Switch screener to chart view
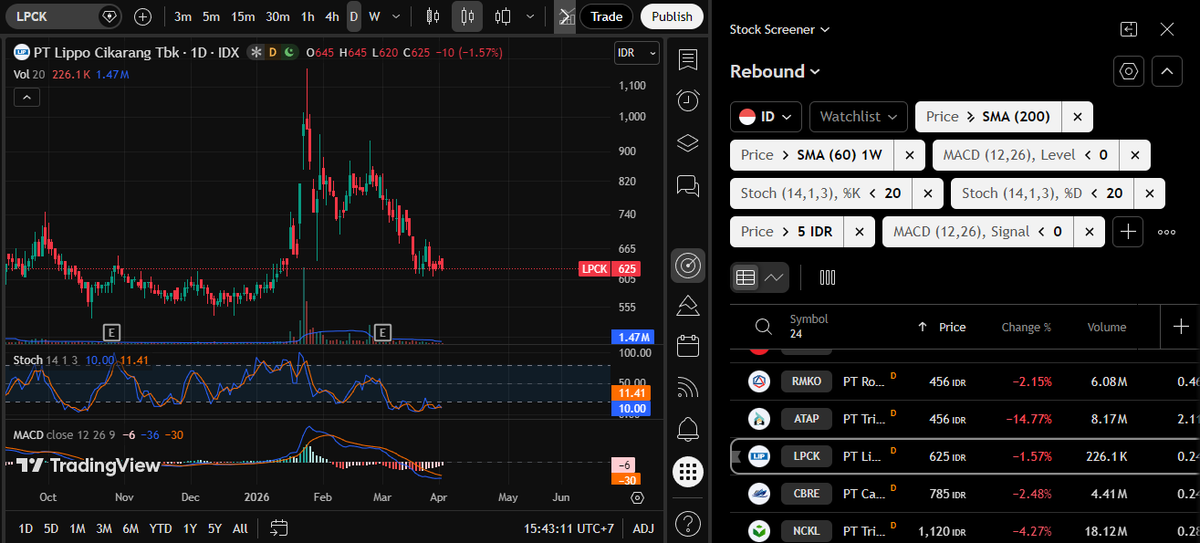Image resolution: width=1200 pixels, height=543 pixels. (x=775, y=277)
